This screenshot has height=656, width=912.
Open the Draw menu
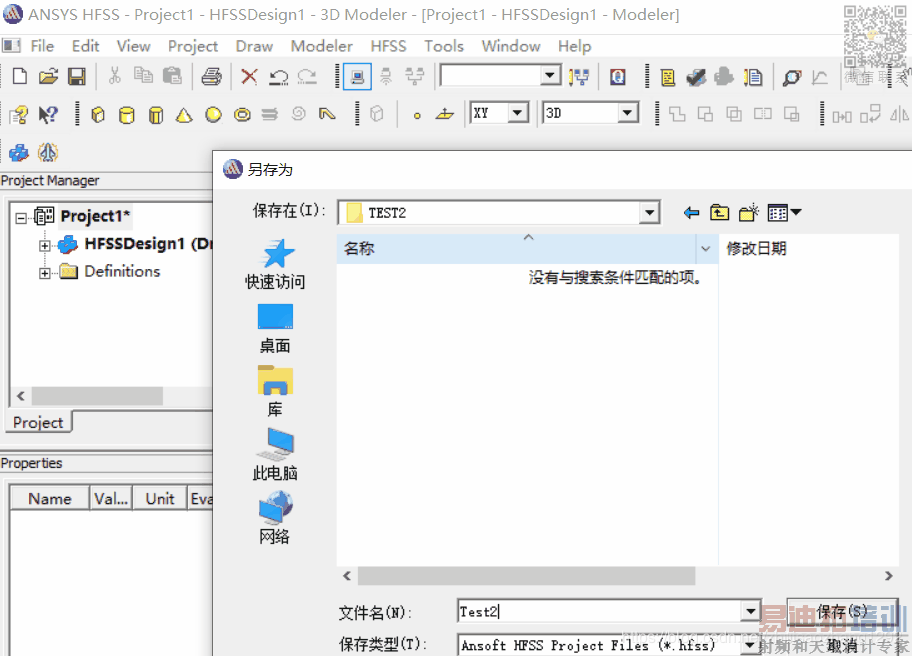click(x=254, y=46)
